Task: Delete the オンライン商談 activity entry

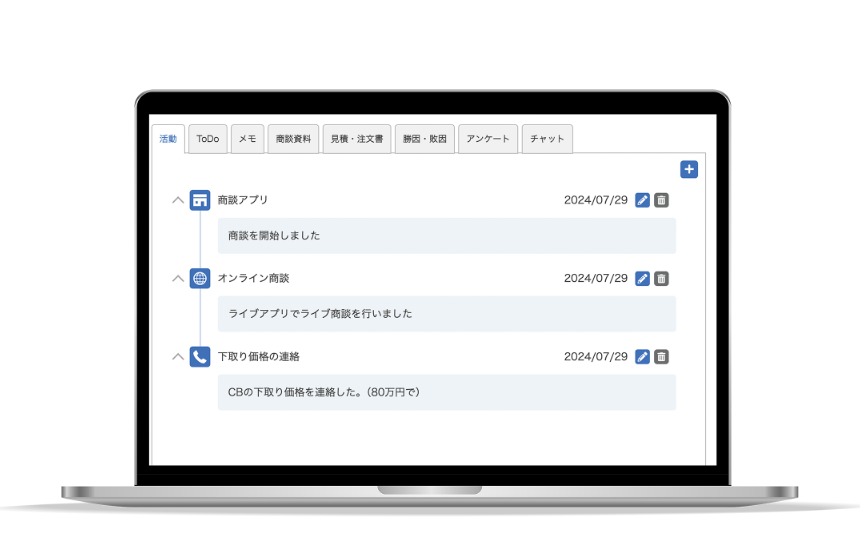Action: click(661, 278)
